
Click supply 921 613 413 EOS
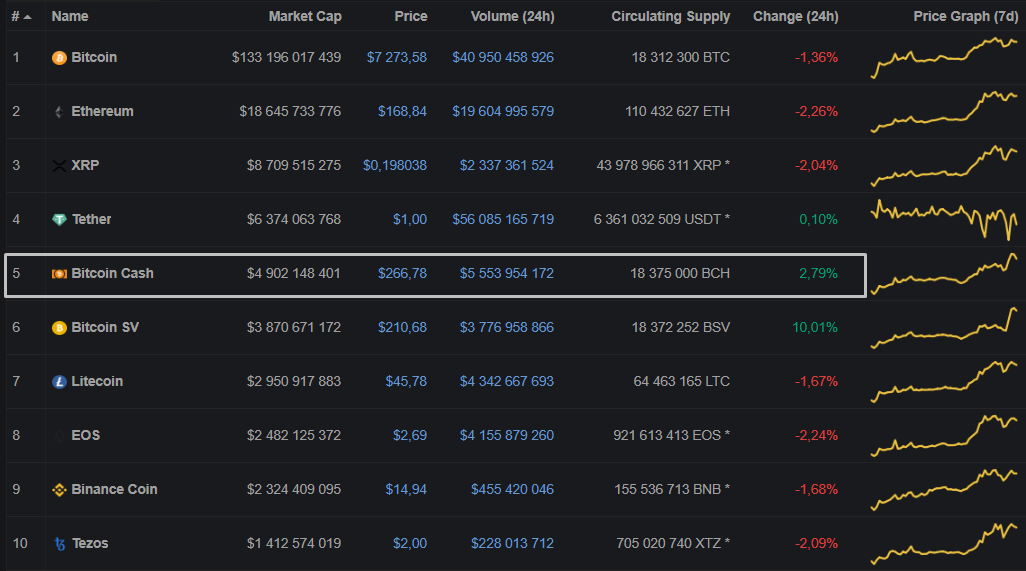click(671, 436)
